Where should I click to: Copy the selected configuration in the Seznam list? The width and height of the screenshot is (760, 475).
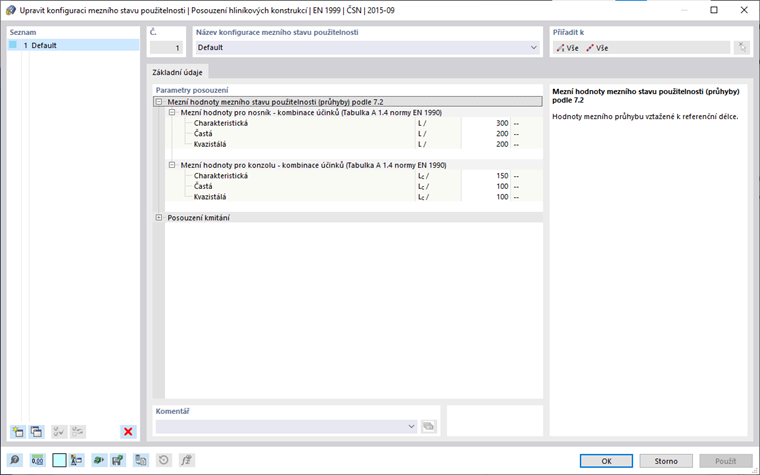pyautogui.click(x=36, y=431)
